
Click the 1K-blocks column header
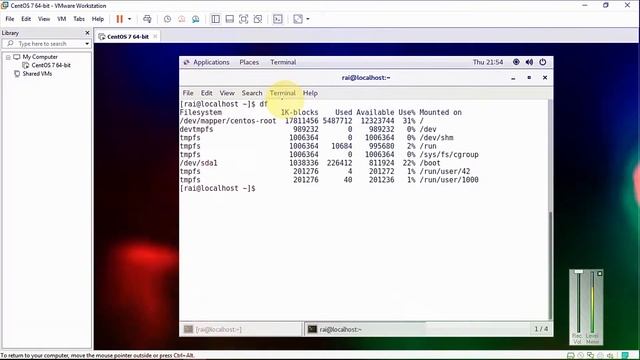pyautogui.click(x=299, y=112)
